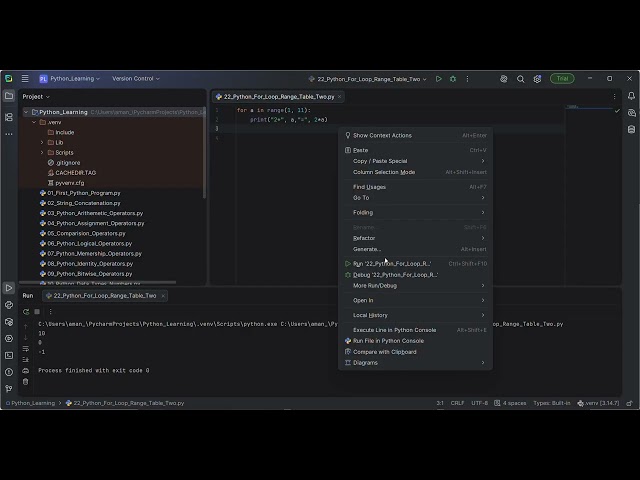The height and width of the screenshot is (480, 640).
Task: Open More Actions three-dot menu near debug icon
Action: coord(467,79)
